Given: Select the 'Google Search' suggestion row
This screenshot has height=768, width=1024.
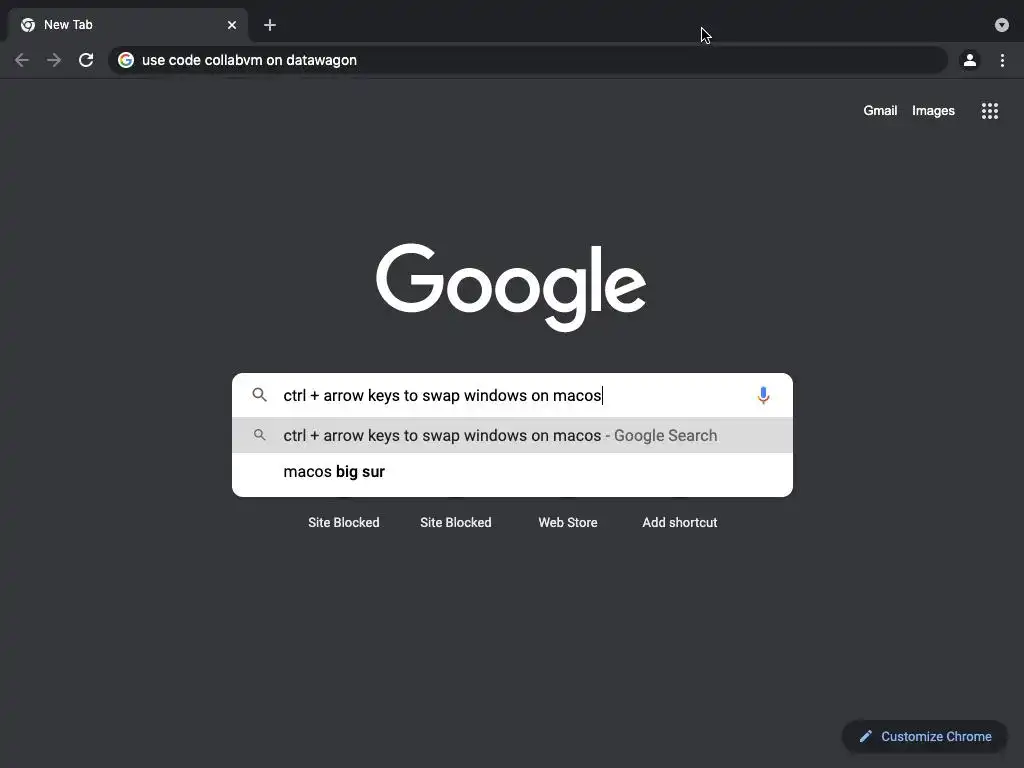Looking at the screenshot, I should [513, 435].
